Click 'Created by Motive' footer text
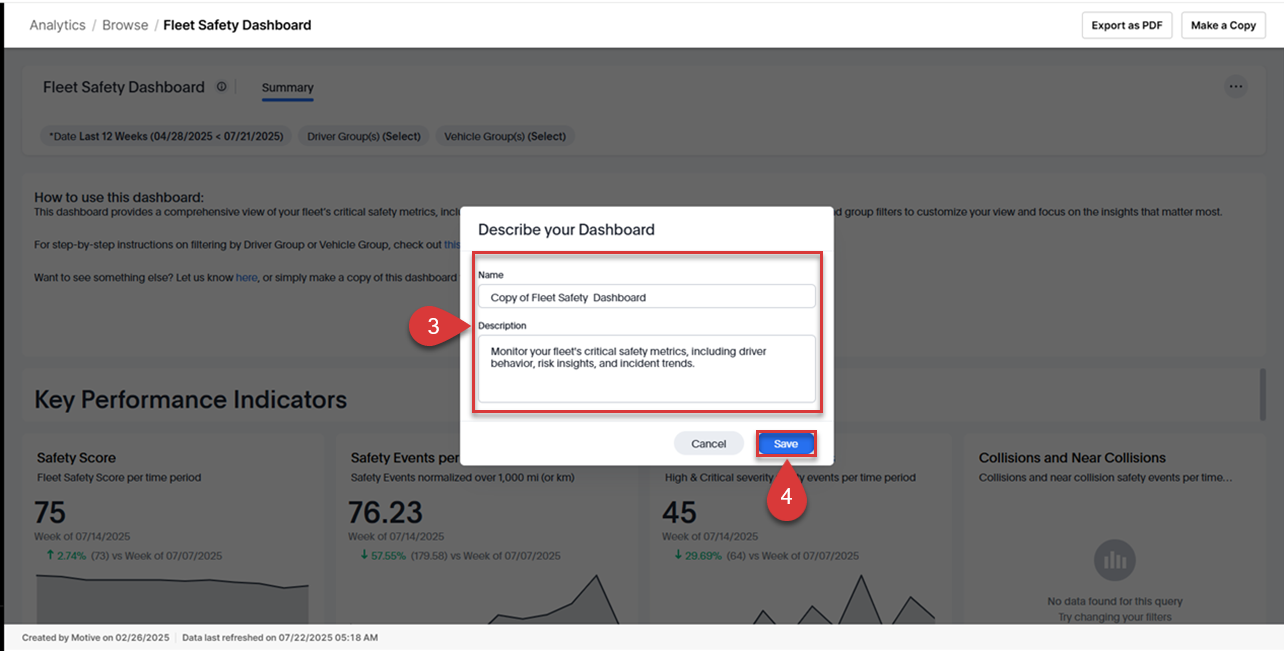 tap(96, 637)
